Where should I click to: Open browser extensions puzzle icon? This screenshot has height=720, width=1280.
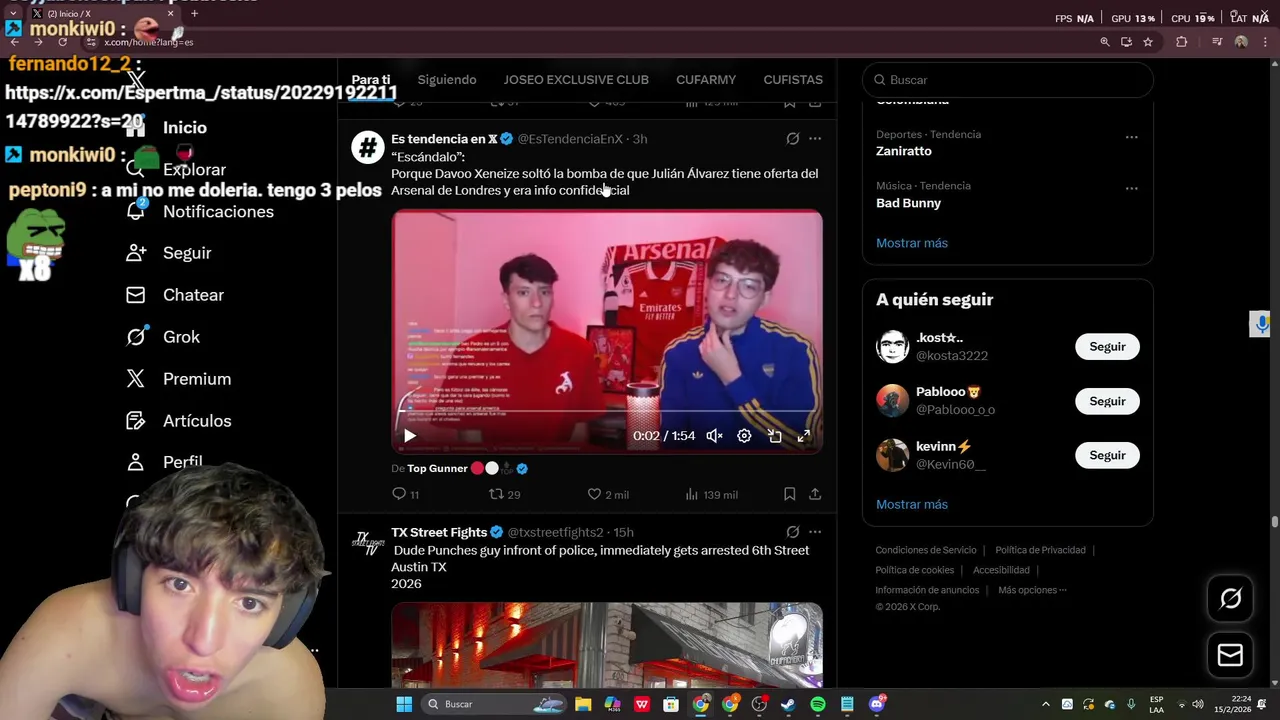[x=1182, y=42]
